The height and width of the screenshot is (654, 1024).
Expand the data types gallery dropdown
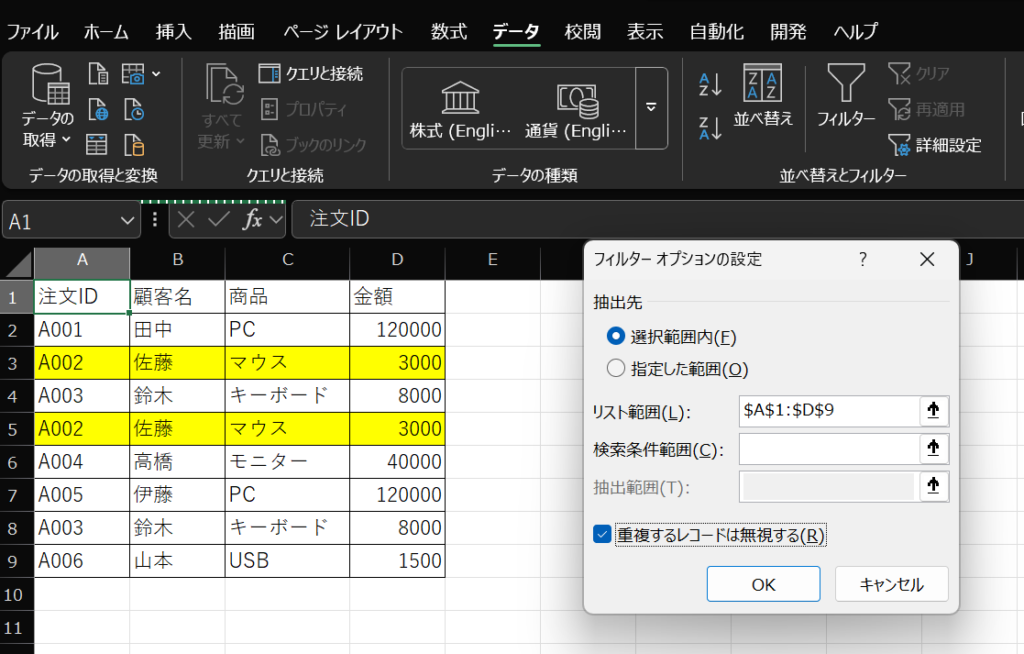pos(651,107)
